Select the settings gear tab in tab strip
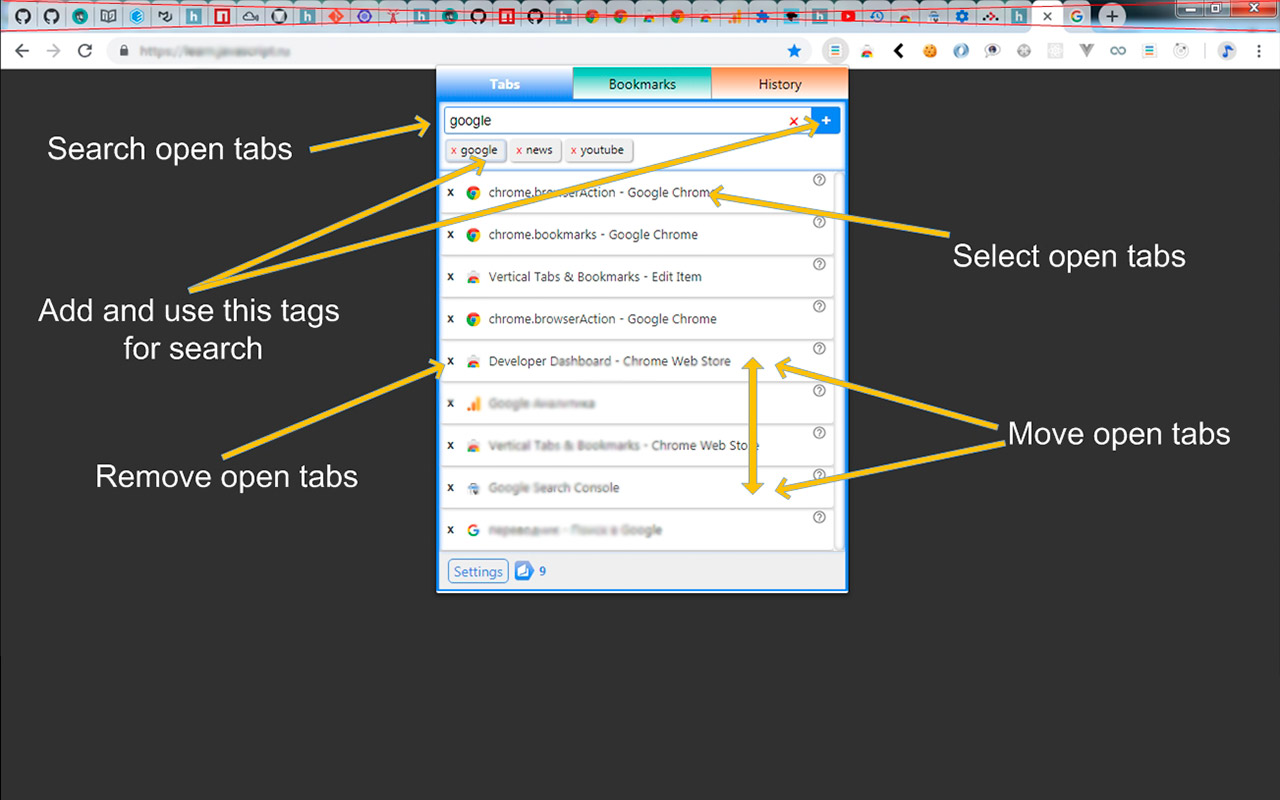This screenshot has height=800, width=1280. (x=962, y=16)
